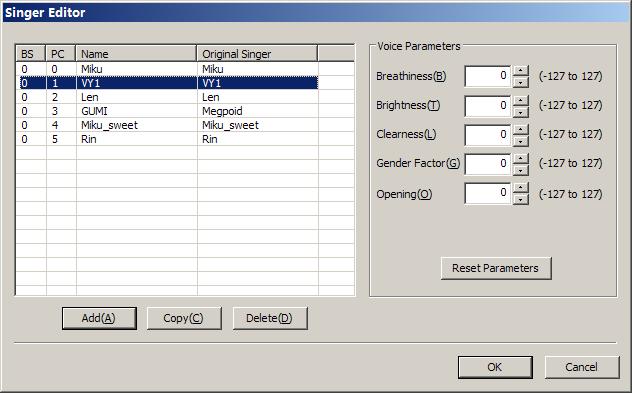The width and height of the screenshot is (632, 393).
Task: Click the Miku_sweet original singer cell
Action: tap(258, 125)
